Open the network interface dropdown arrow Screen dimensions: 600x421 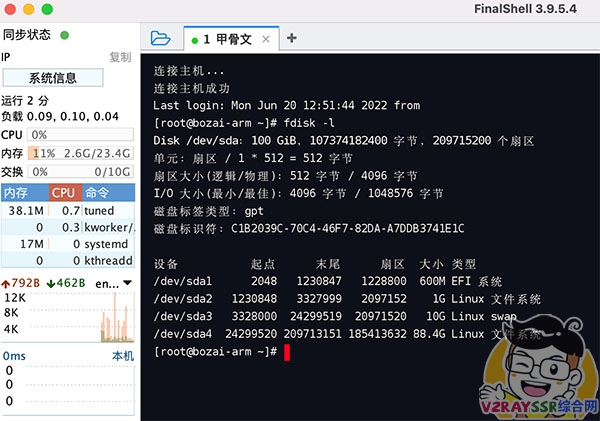126,284
